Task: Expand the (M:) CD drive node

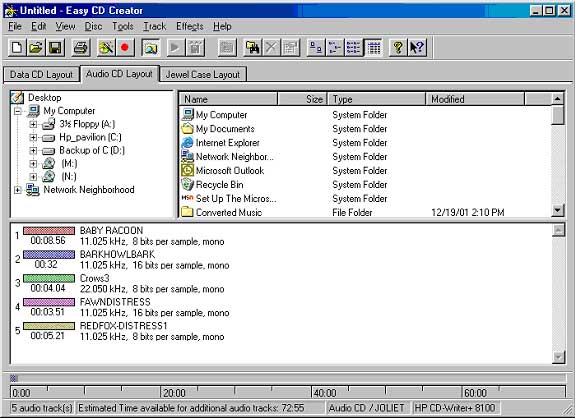Action: pos(33,164)
